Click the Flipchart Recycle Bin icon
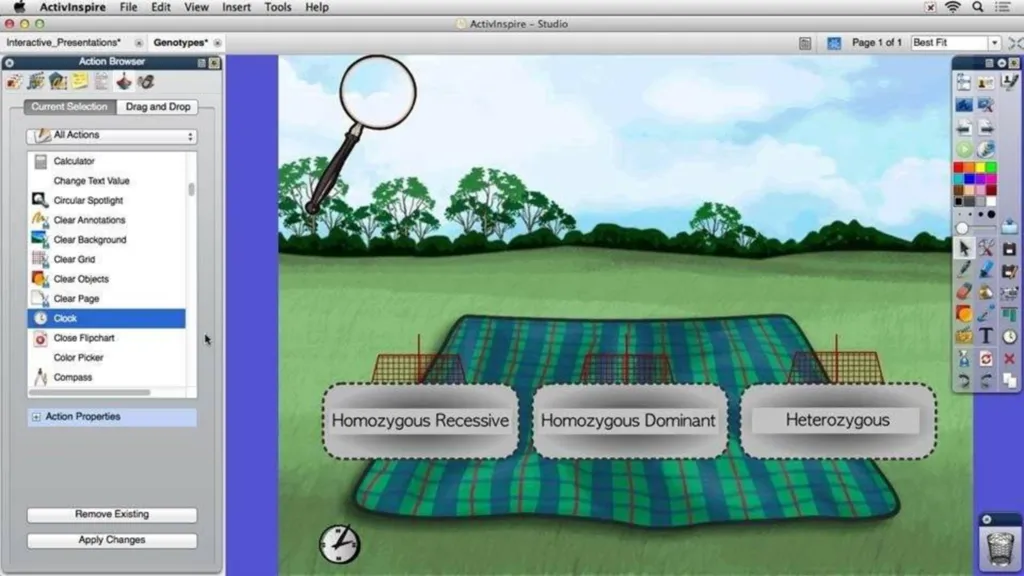1024x576 pixels. (996, 548)
